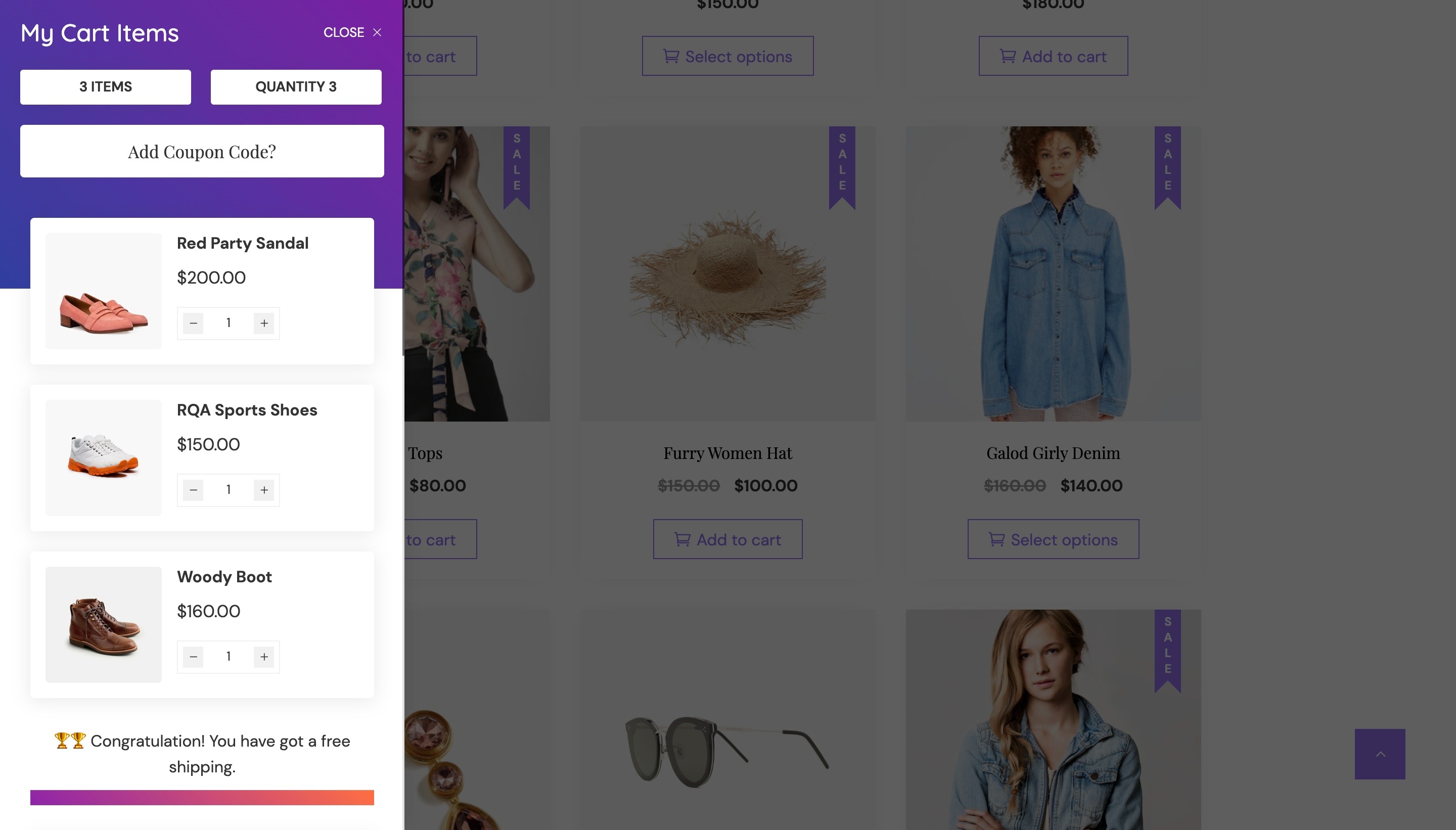This screenshot has width=1456, height=830.
Task: Increase Red Party Sandal quantity
Action: 264,323
